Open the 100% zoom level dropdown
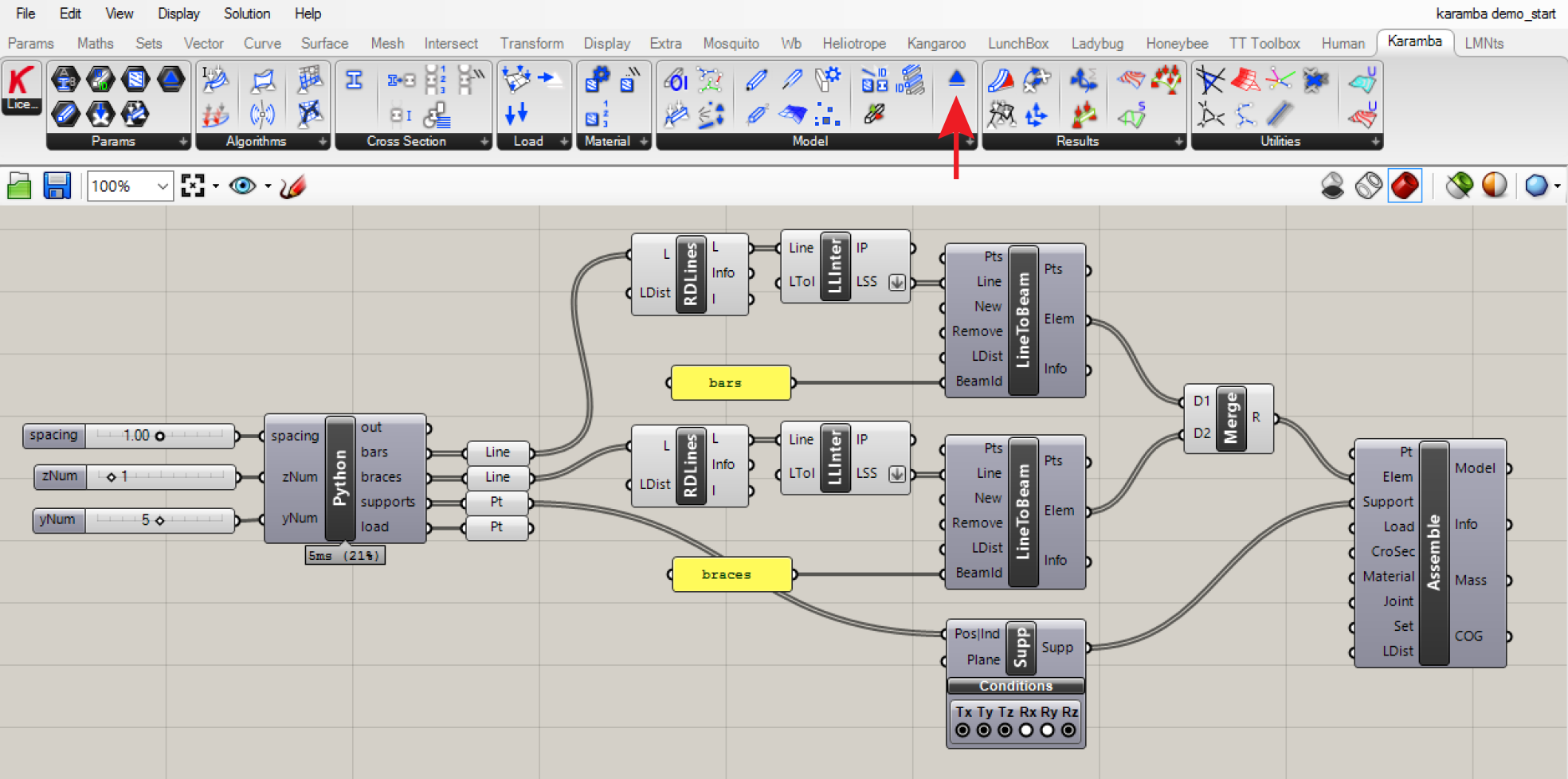 (x=163, y=186)
